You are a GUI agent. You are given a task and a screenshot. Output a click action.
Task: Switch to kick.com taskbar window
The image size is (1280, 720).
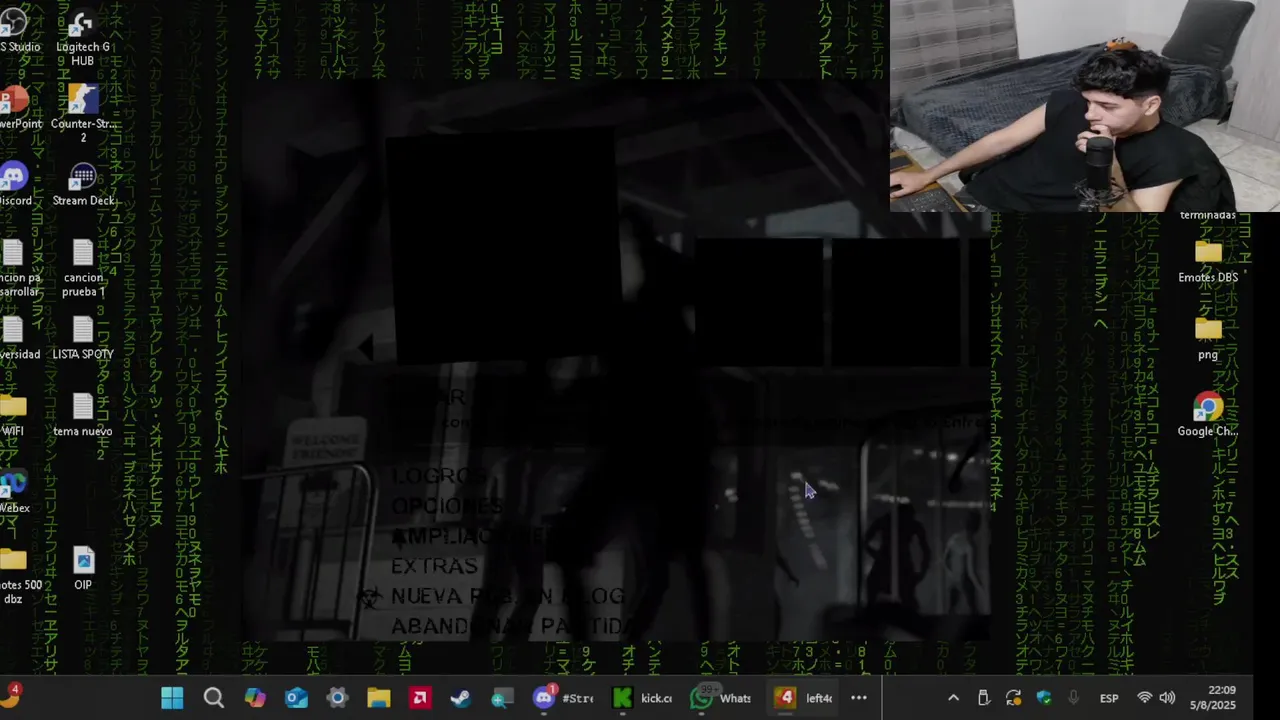coord(643,698)
